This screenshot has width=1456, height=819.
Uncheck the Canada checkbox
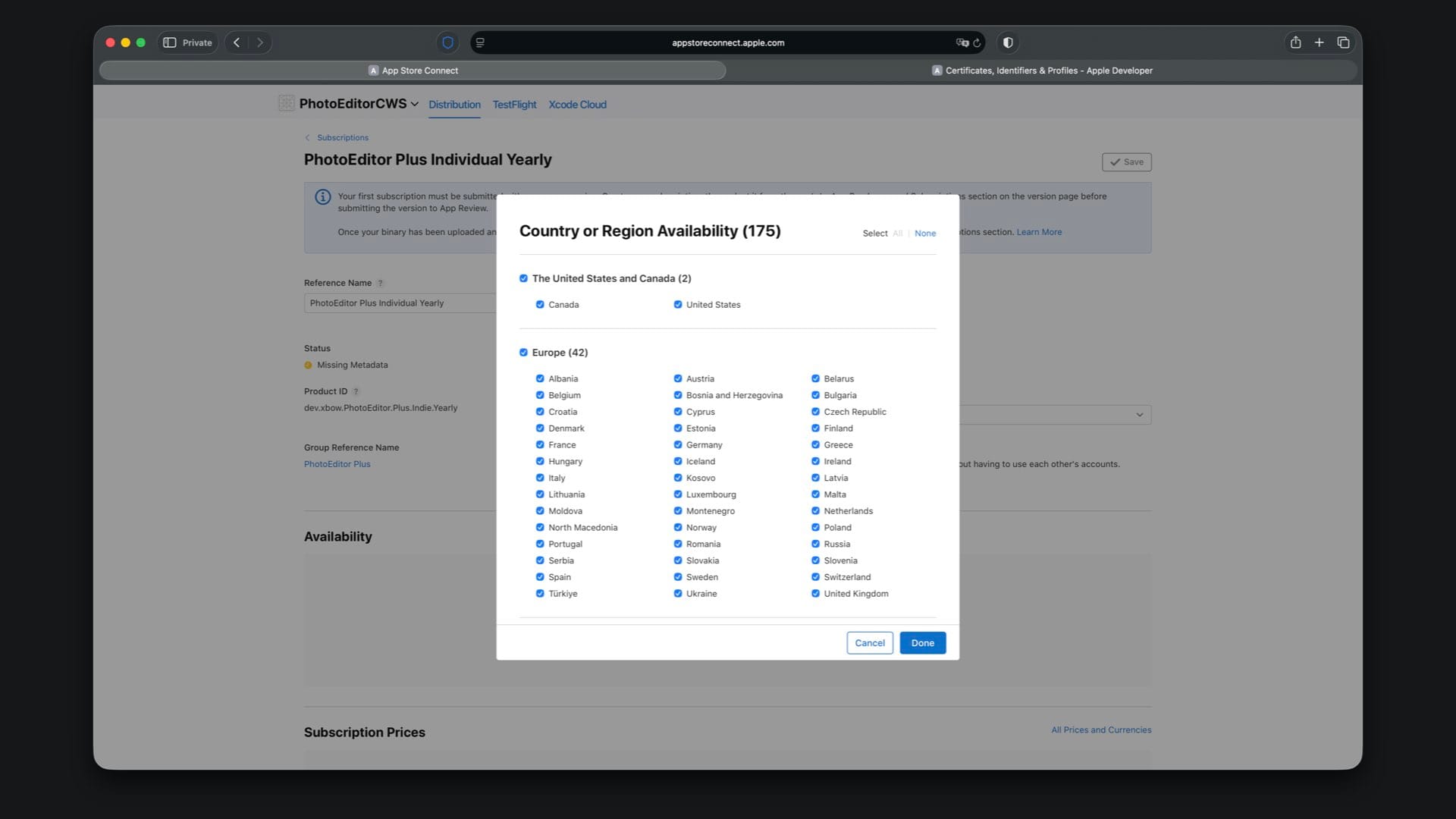click(x=540, y=305)
